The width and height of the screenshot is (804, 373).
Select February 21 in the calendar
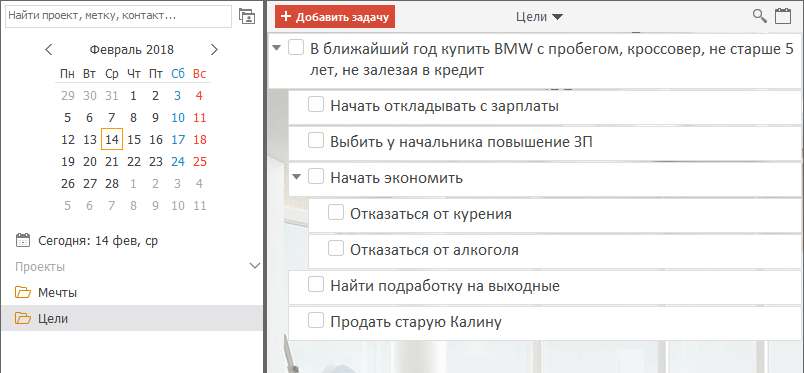point(112,162)
